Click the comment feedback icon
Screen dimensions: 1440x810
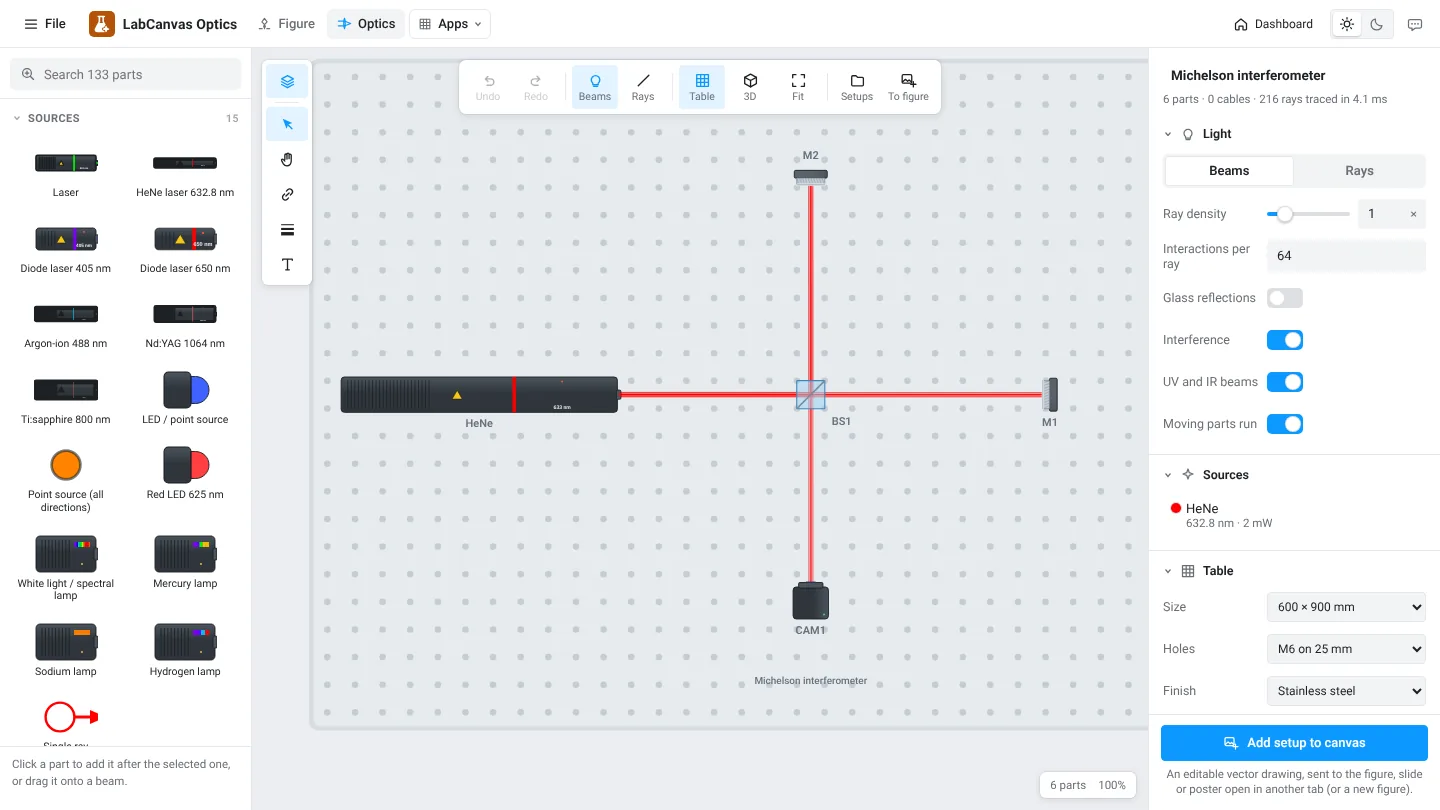point(1415,24)
